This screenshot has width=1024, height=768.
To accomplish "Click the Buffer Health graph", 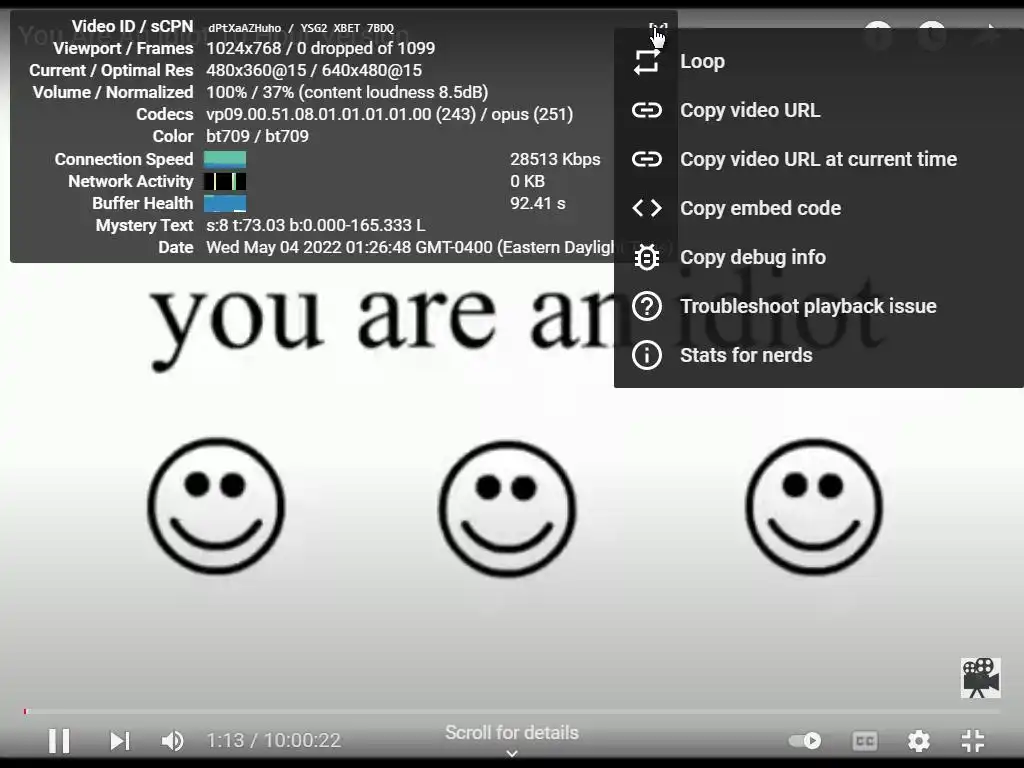I will [225, 203].
